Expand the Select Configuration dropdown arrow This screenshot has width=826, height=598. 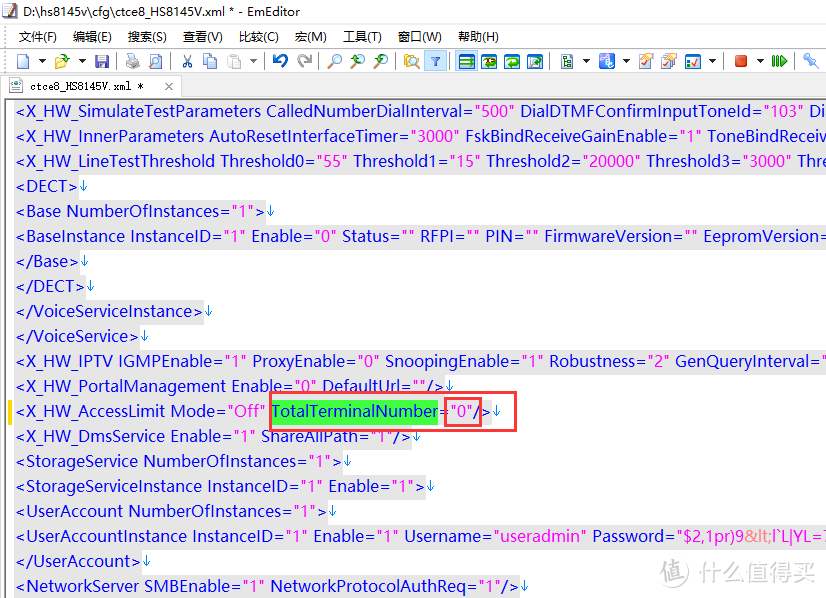586,61
